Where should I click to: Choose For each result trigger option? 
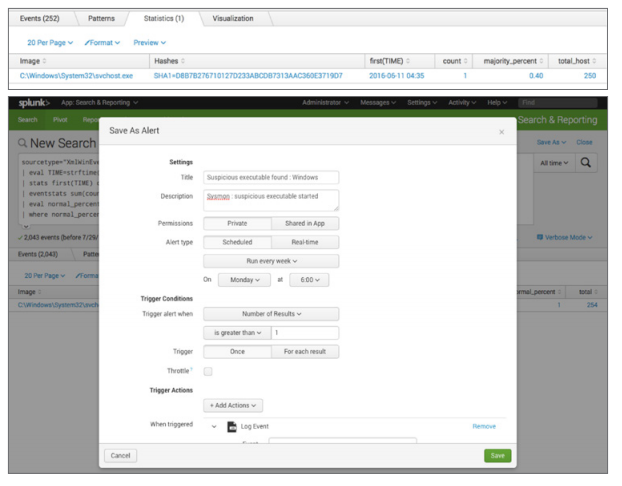pos(305,352)
